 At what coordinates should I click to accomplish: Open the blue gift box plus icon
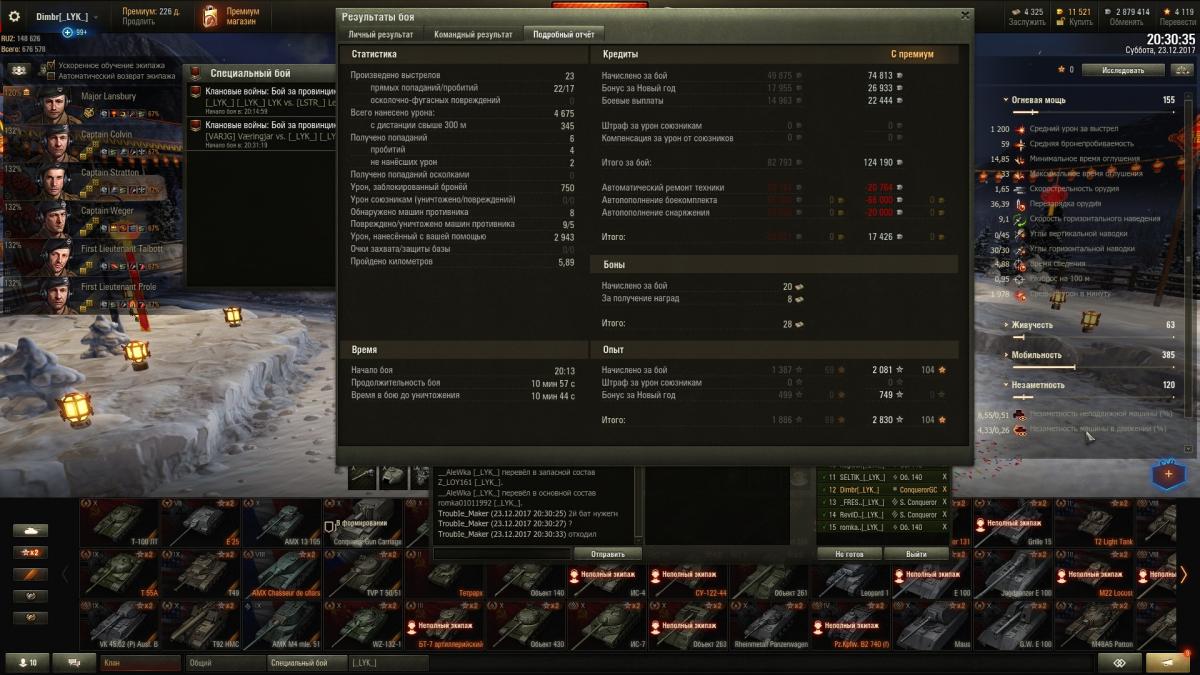(1167, 473)
